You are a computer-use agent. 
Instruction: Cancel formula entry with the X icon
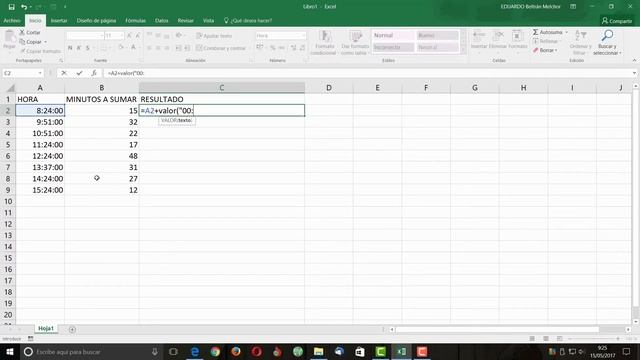[64, 73]
